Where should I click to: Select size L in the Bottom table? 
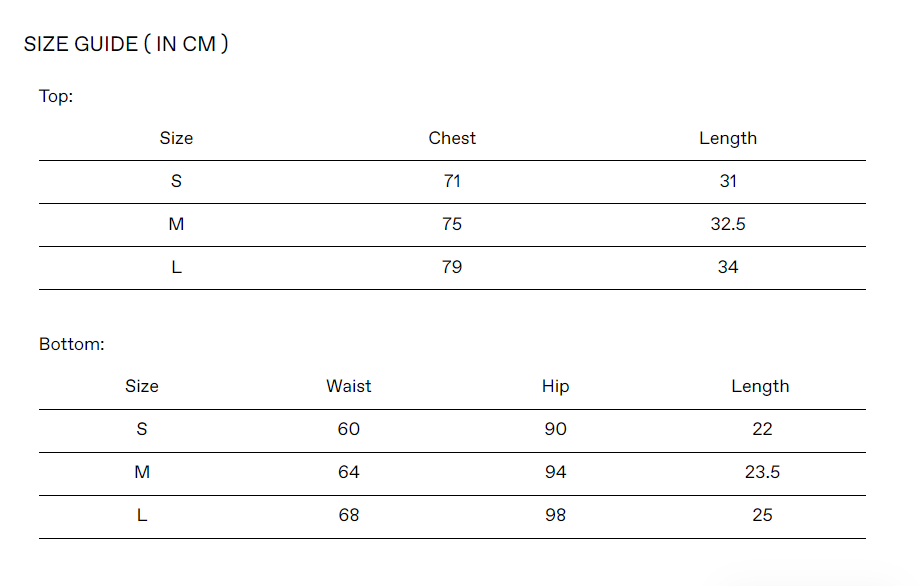[142, 515]
